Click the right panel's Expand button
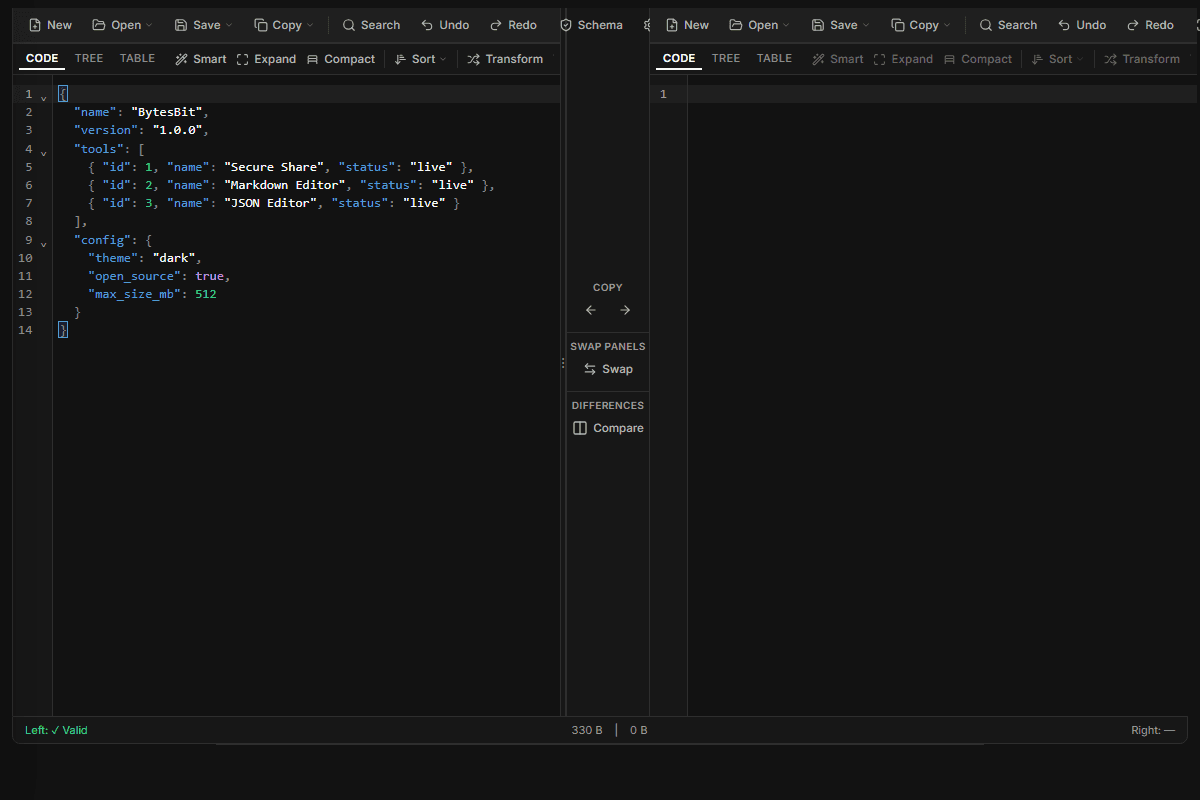The height and width of the screenshot is (800, 1200). click(903, 59)
